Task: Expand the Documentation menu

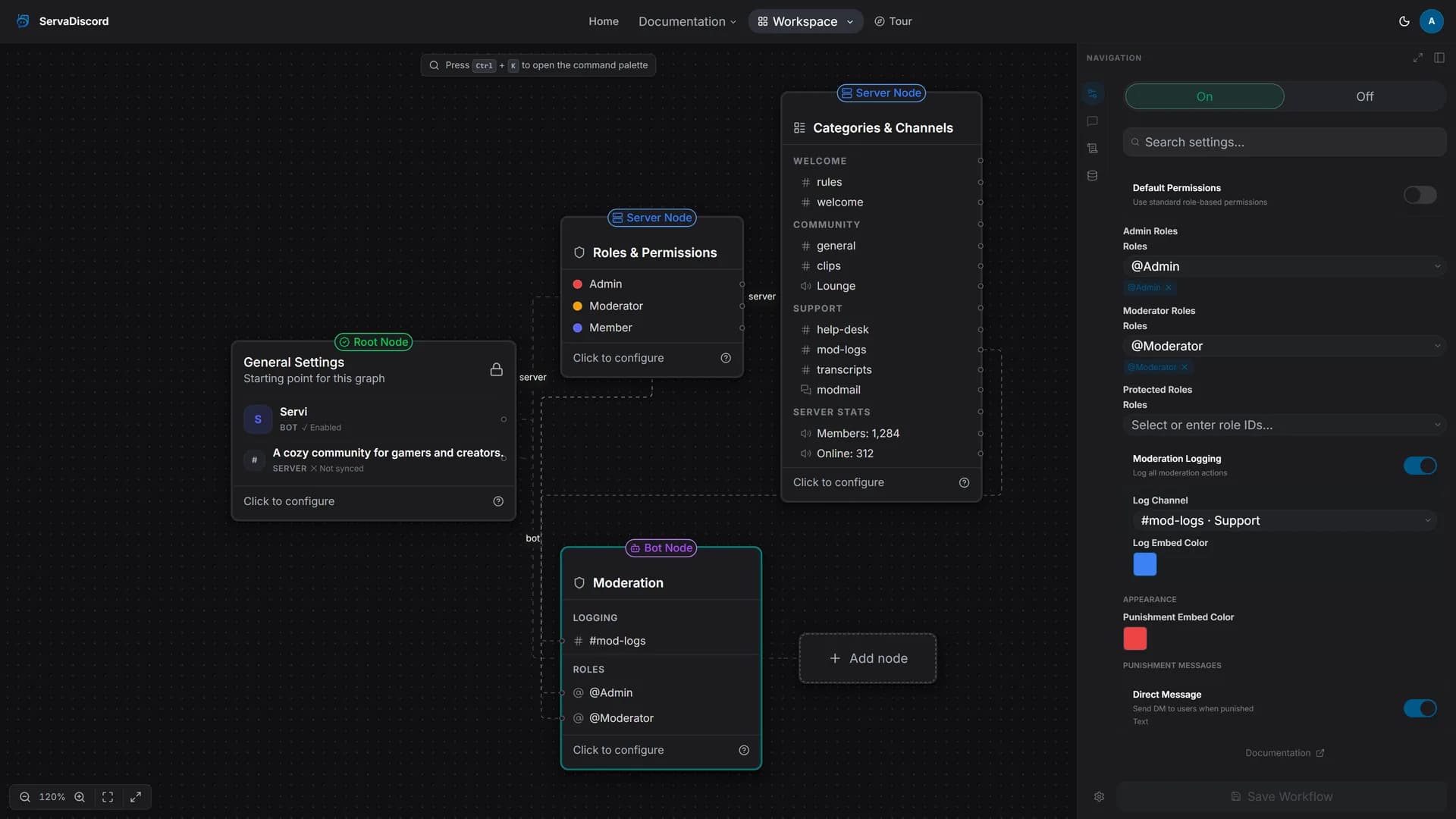Action: point(687,21)
